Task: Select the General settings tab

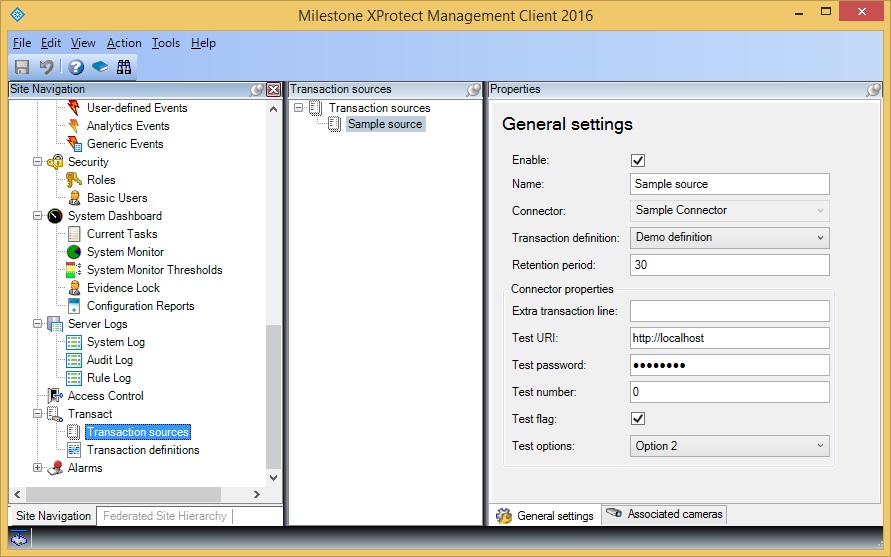Action: 545,516
